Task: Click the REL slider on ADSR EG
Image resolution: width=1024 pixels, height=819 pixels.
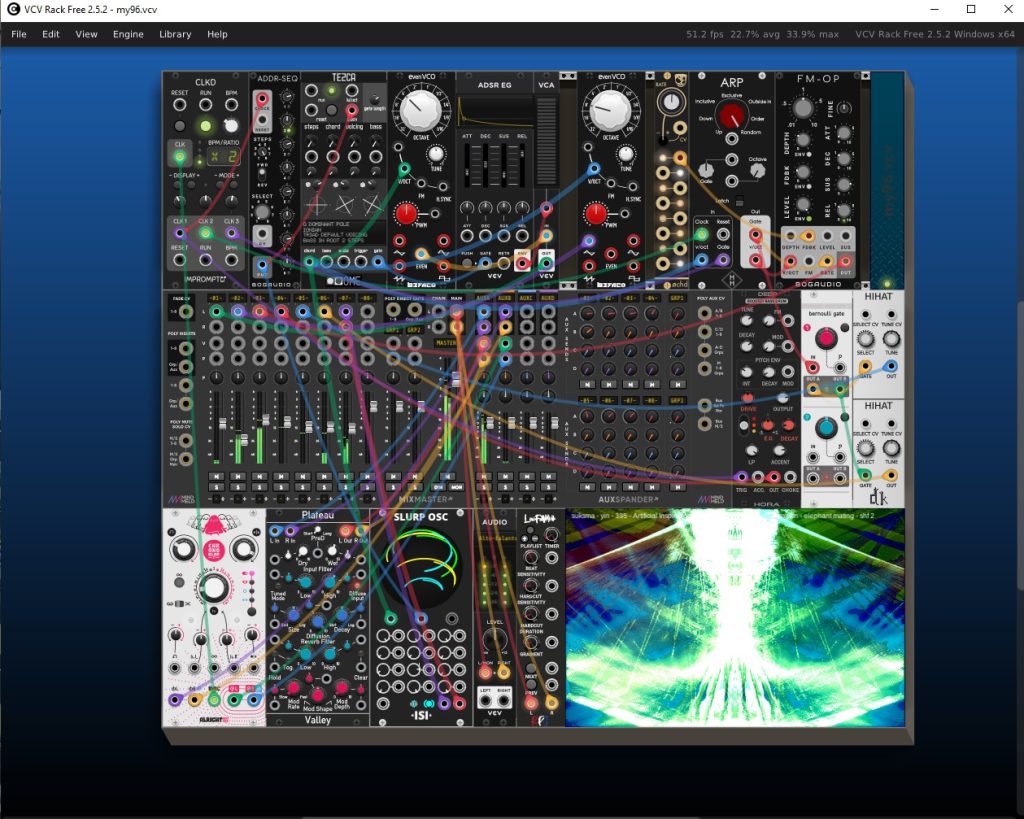Action: (522, 165)
